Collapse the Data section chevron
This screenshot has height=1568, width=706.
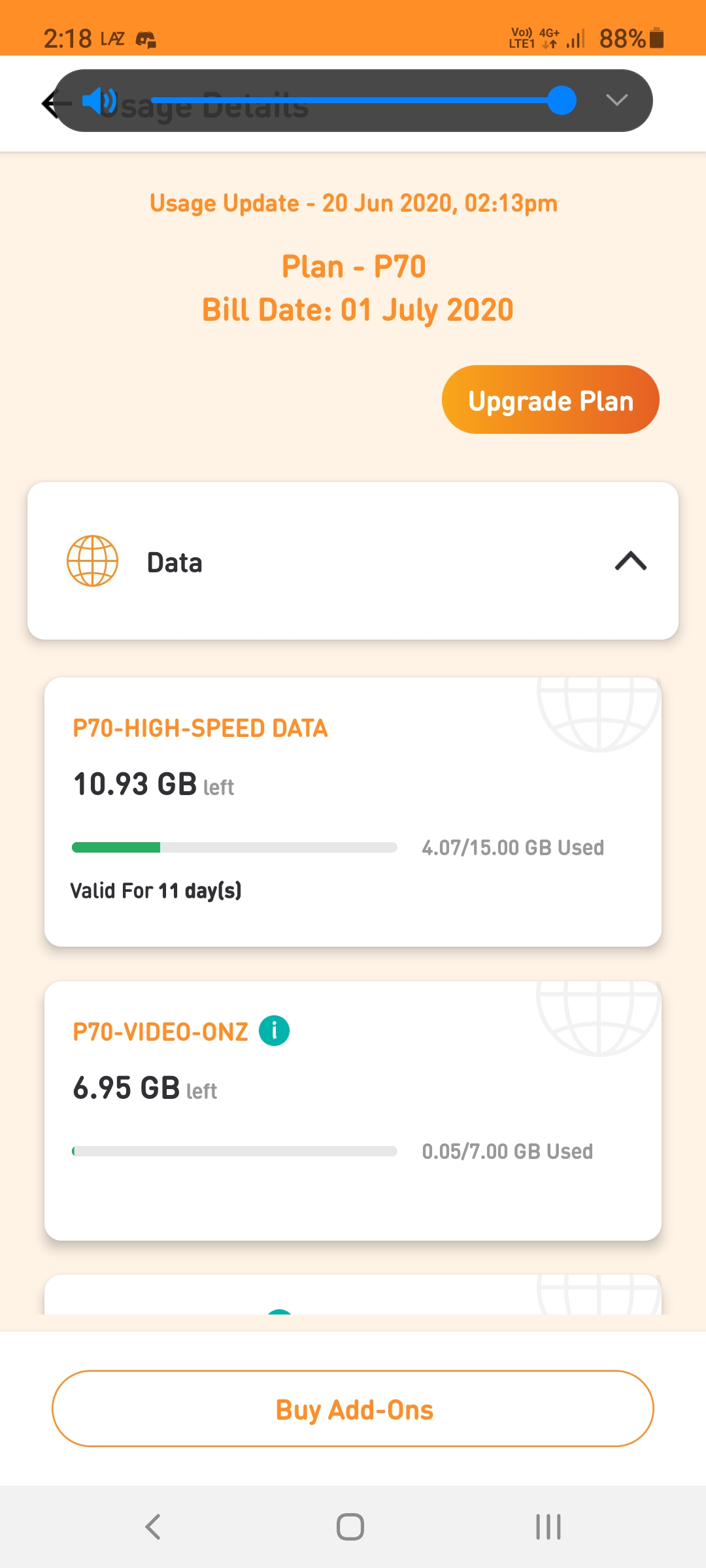[x=631, y=561]
